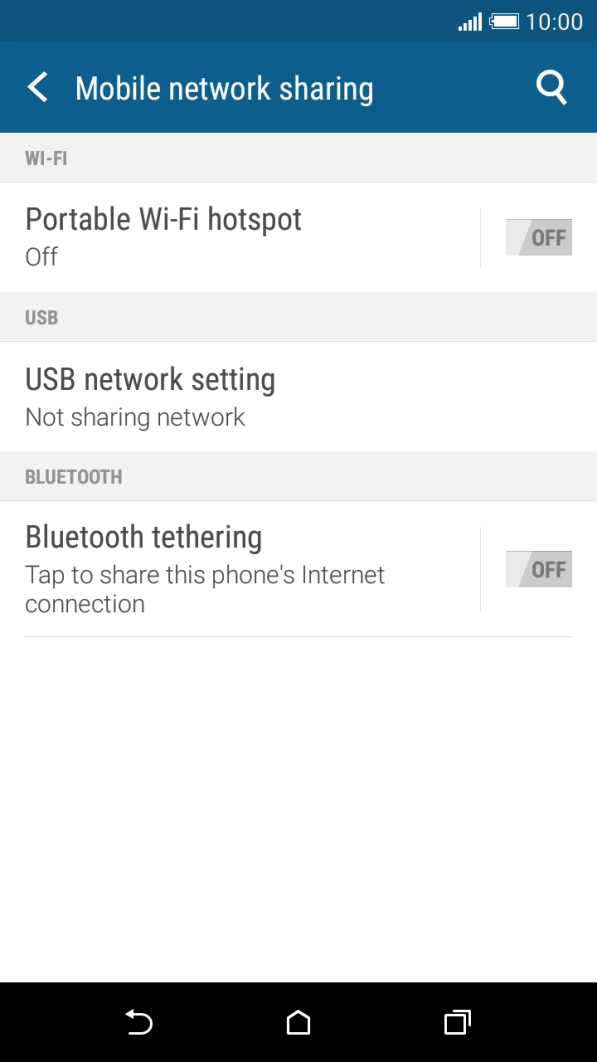The height and width of the screenshot is (1062, 597).
Task: Turn on the Bluetooth tethering switch
Action: pyautogui.click(x=539, y=569)
